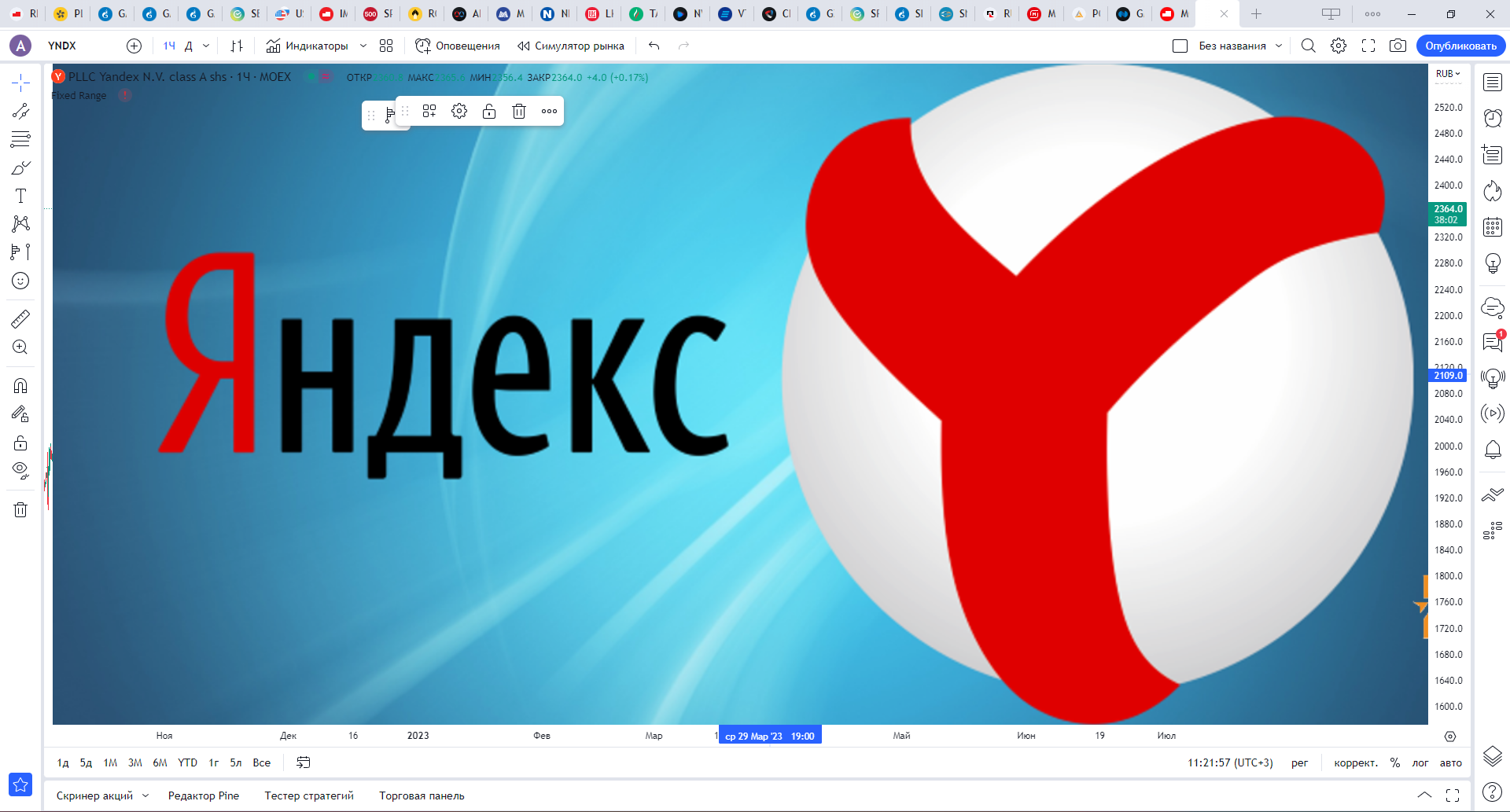Screen dimensions: 1510x812
Task: Open the Fibonacci and Gann tools
Action: pyautogui.click(x=20, y=139)
